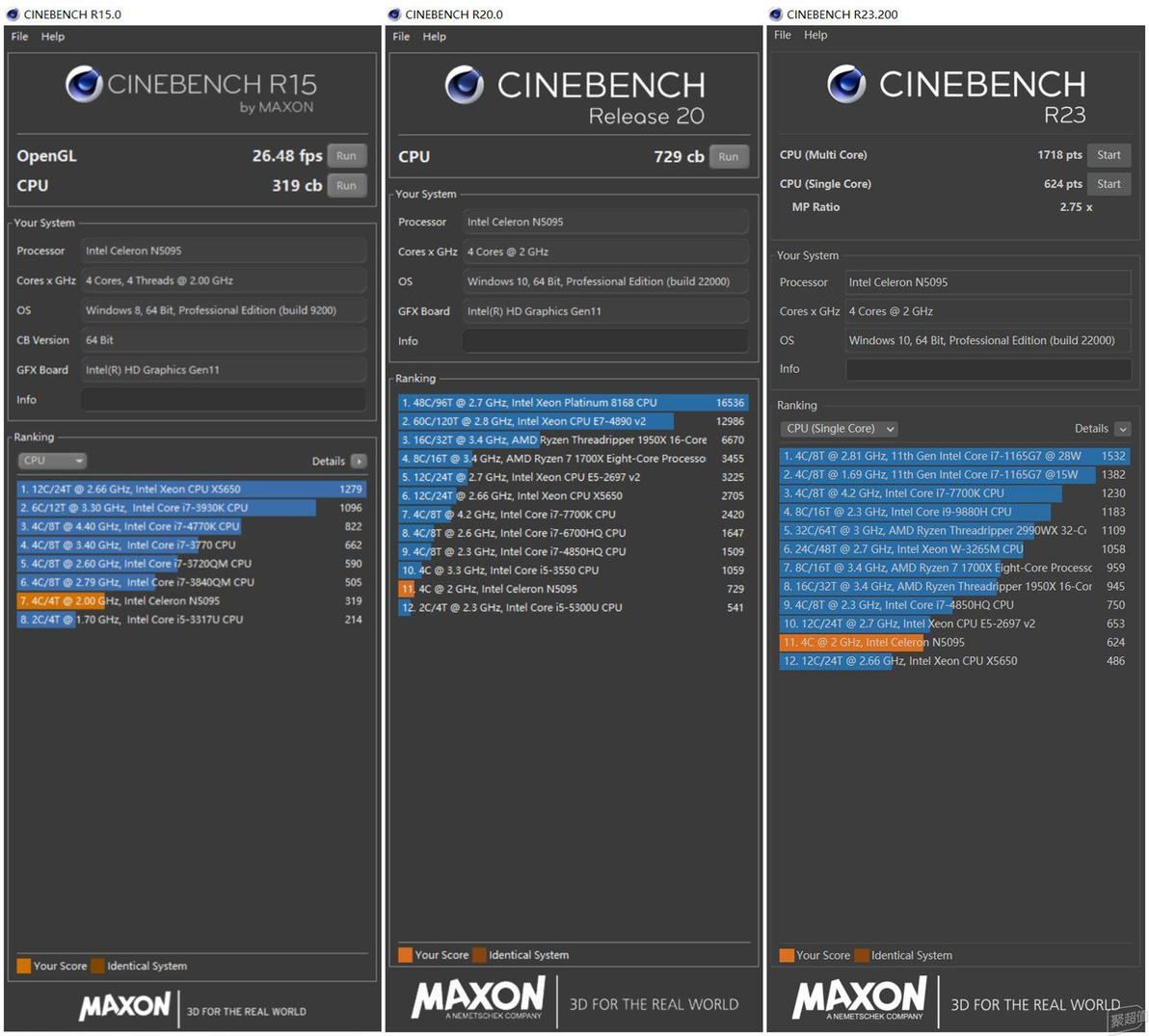Screen dimensions: 1149x1036
Task: Start the CPU (Multi Core) test in R23
Action: pos(1109,154)
